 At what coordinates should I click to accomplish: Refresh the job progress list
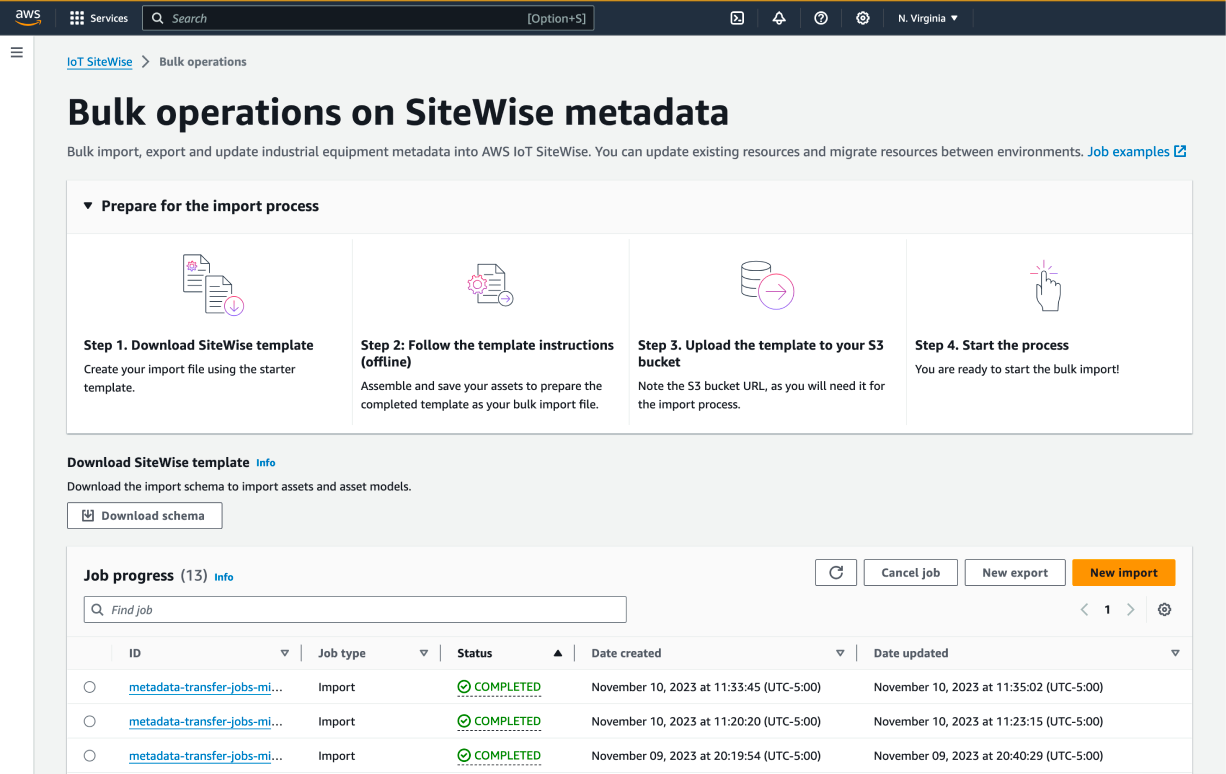(x=835, y=572)
